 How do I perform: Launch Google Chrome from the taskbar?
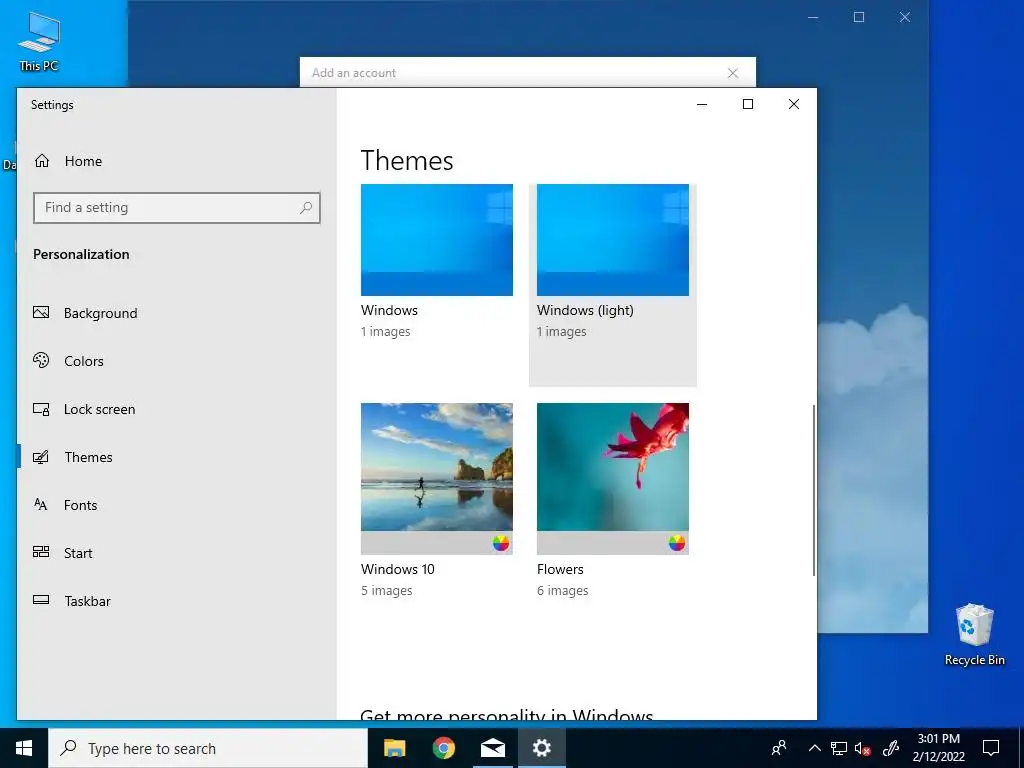pos(443,748)
